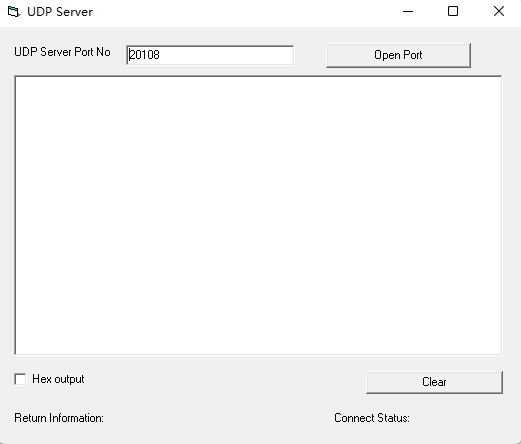Focus the UDP Server Port No input field
Viewport: 521px width, 444px height.
pyautogui.click(x=210, y=55)
